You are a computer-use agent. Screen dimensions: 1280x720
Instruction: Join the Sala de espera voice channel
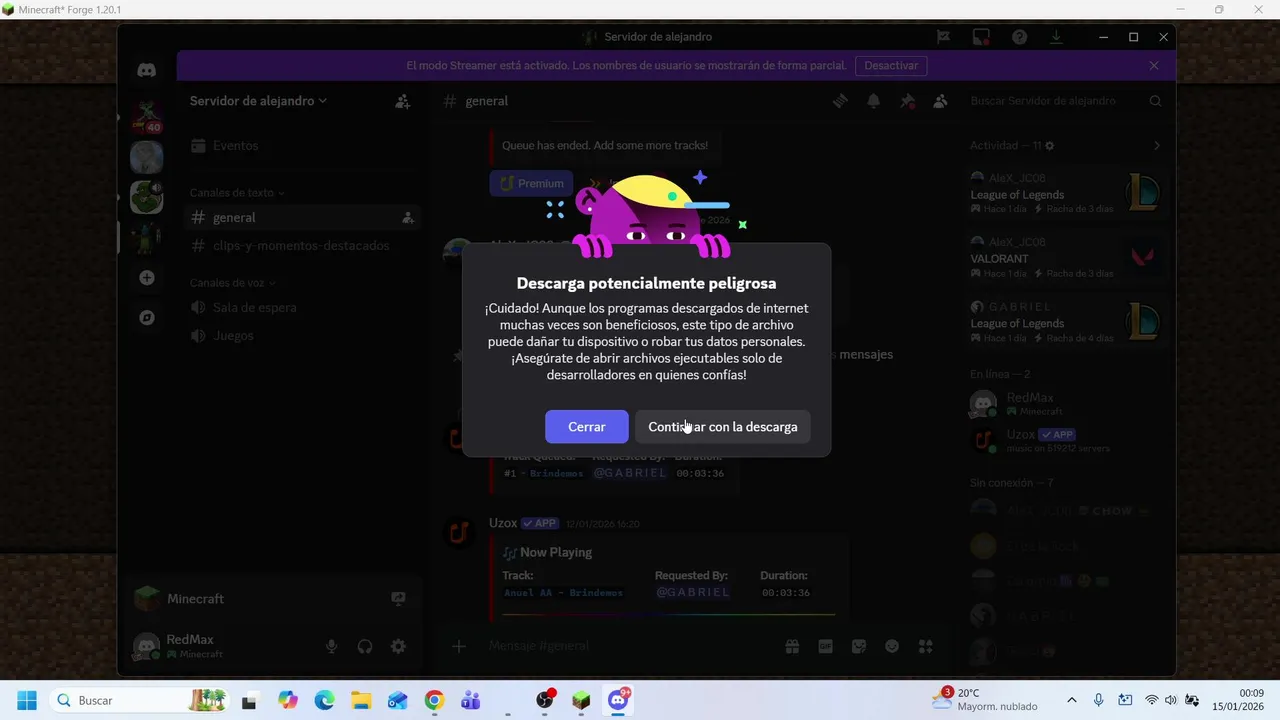[x=302, y=308]
